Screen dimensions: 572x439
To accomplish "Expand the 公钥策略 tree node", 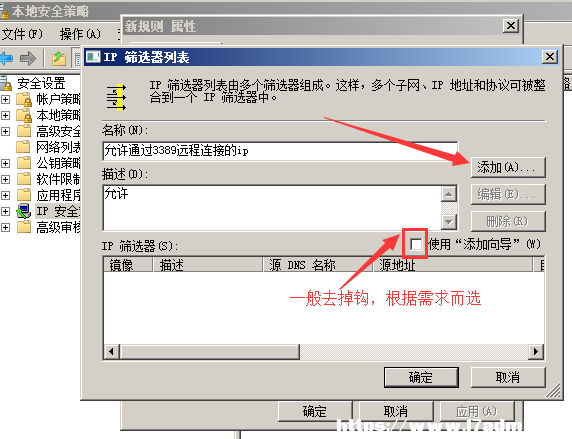I will point(5,163).
